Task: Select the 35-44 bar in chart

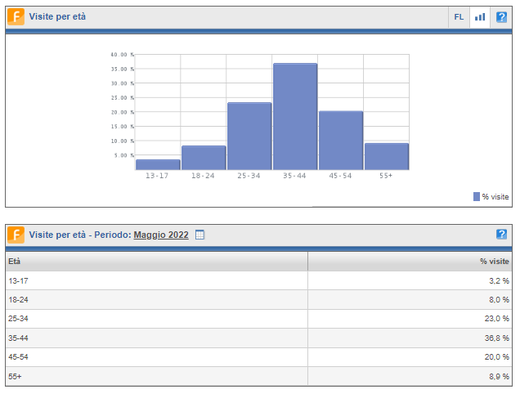Action: [x=295, y=117]
